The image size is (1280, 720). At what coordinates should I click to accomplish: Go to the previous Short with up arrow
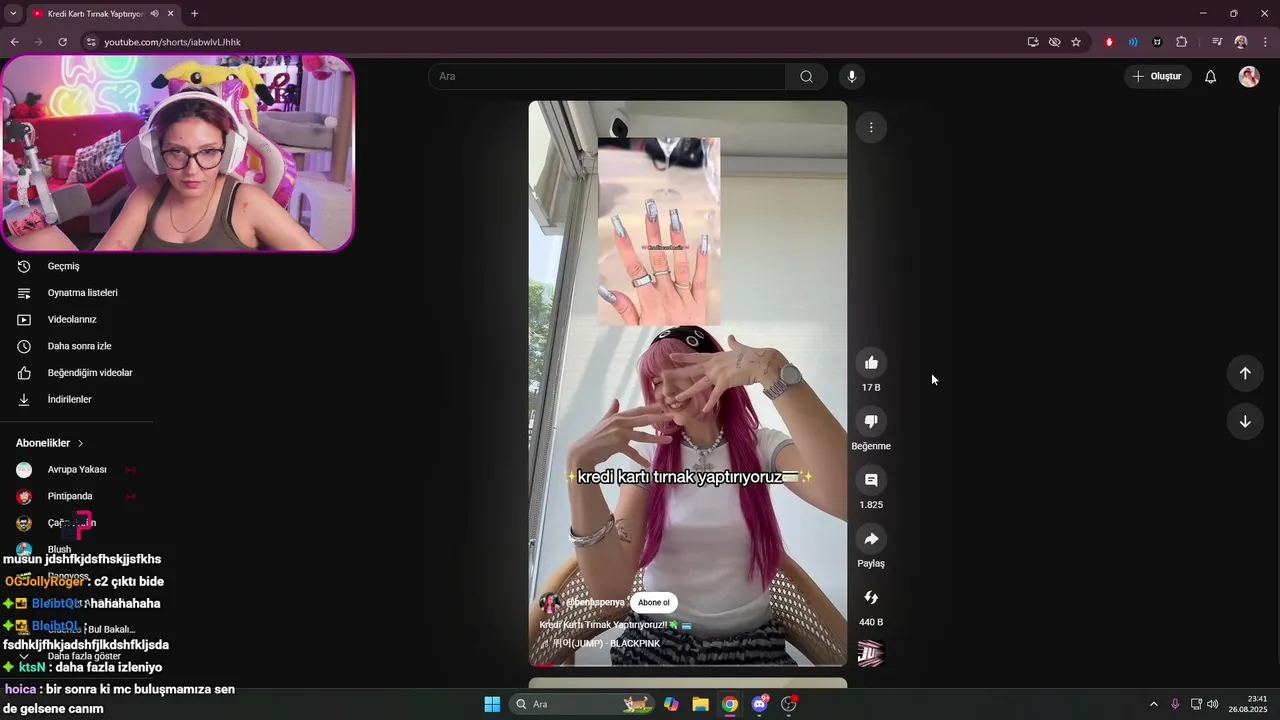pyautogui.click(x=1245, y=373)
